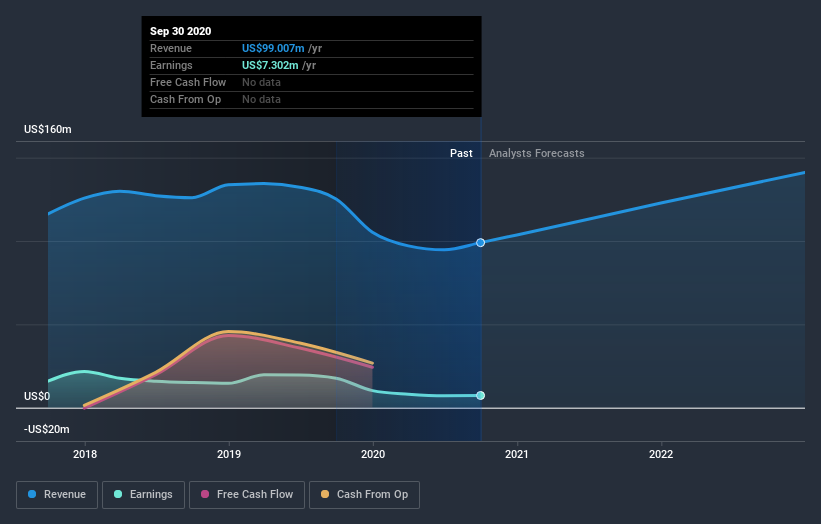
Task: Click the 2018 x-axis label
Action: click(x=85, y=454)
